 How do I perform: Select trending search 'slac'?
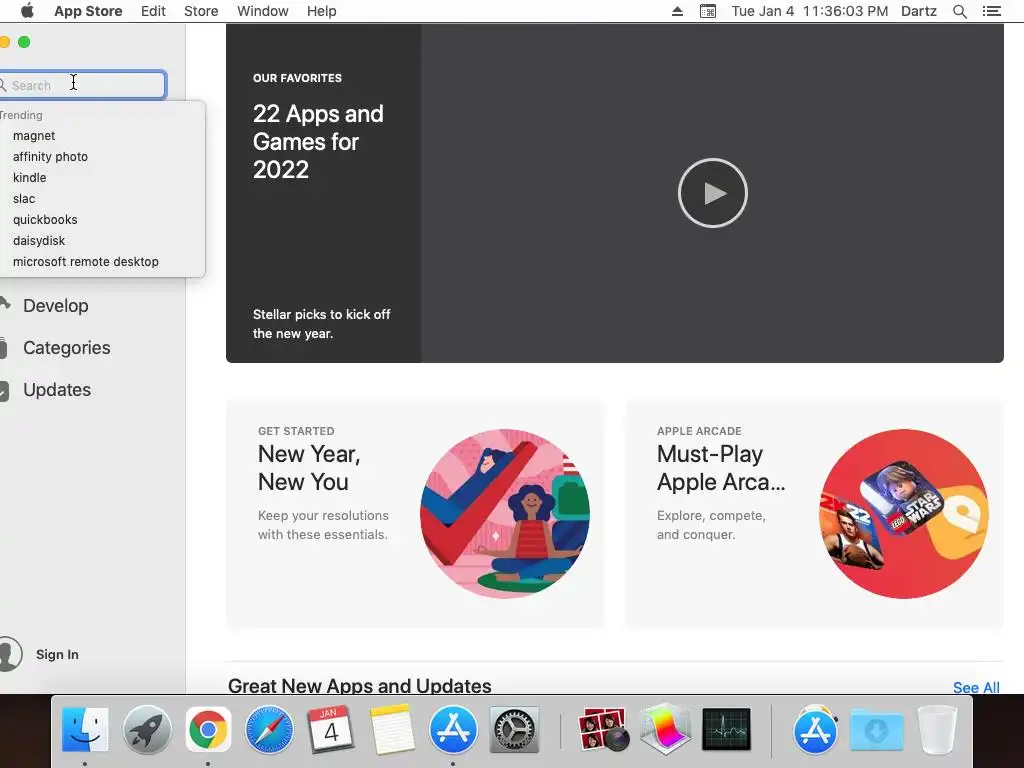(24, 199)
